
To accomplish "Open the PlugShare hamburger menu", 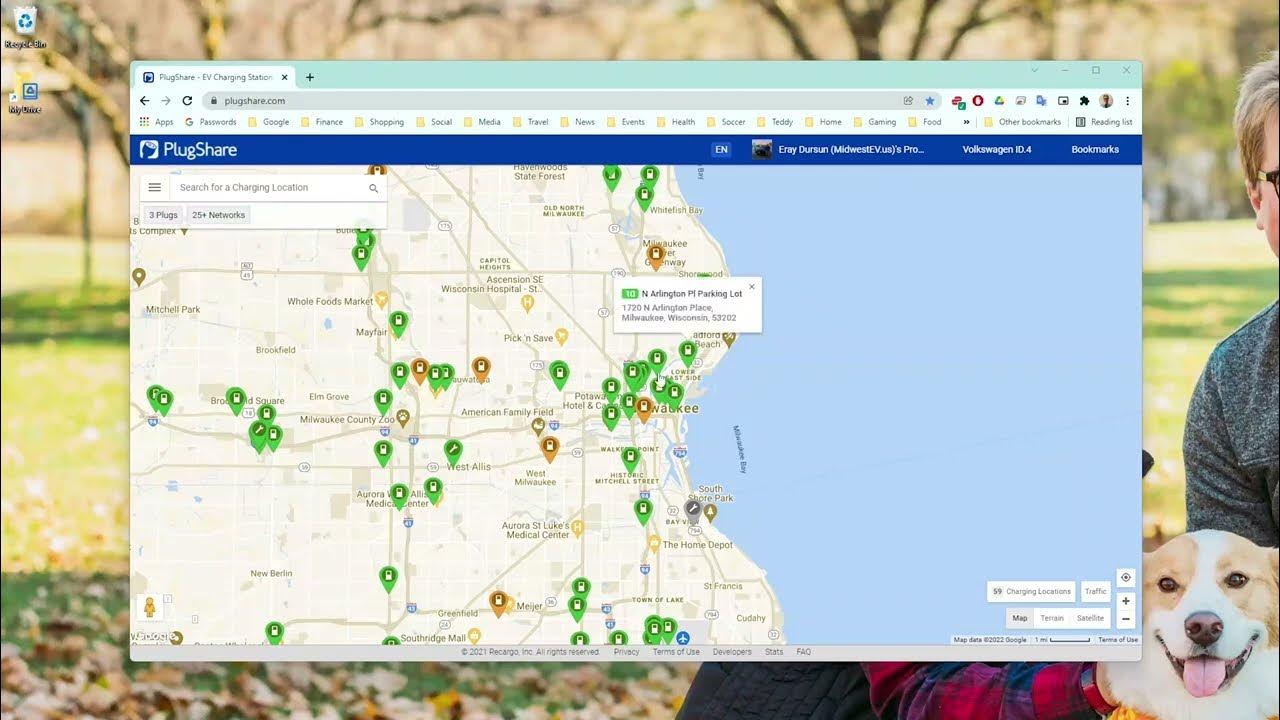I will [x=154, y=187].
